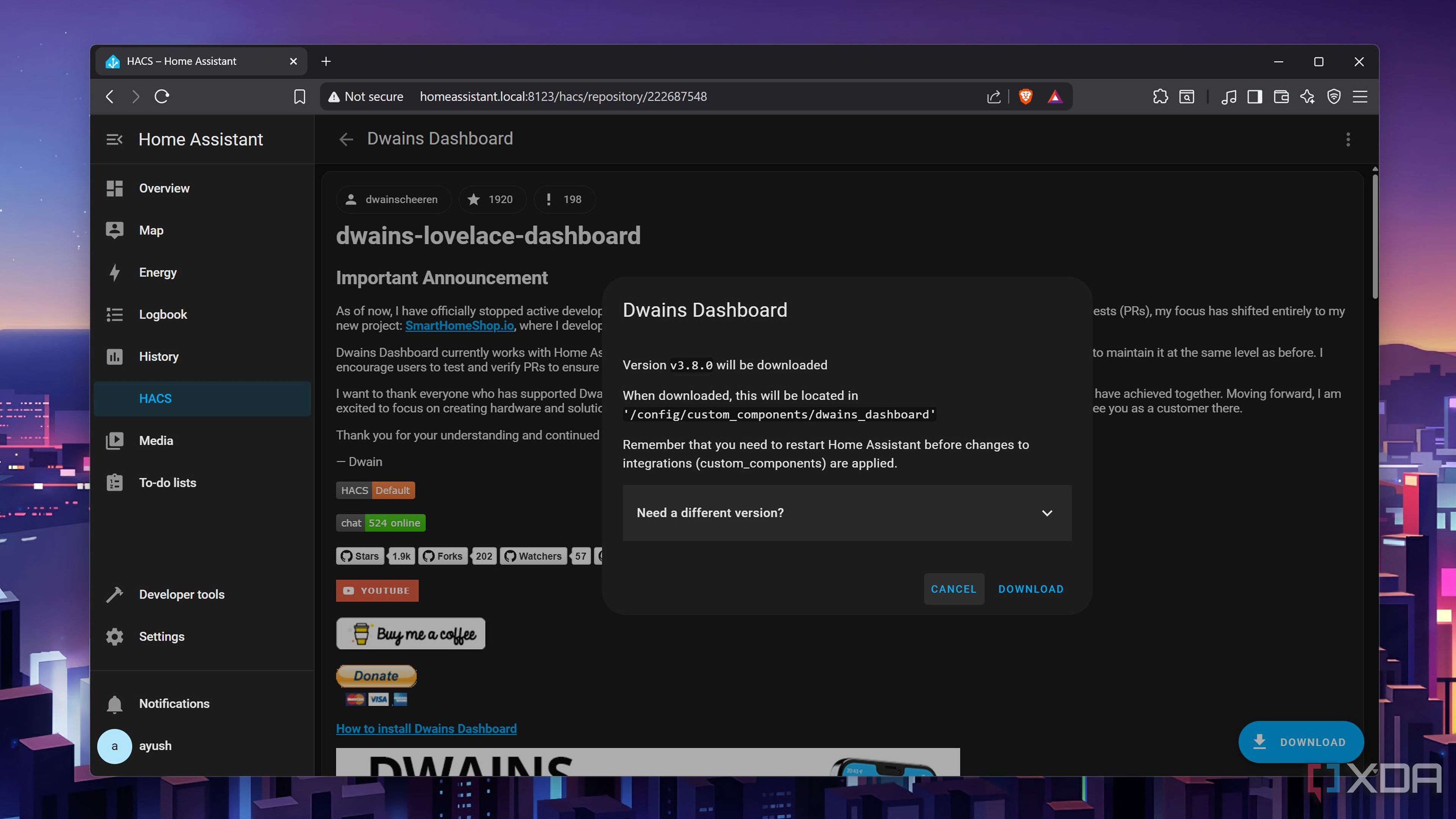This screenshot has height=819, width=1456.
Task: Click the PayPal Donate button
Action: (x=377, y=676)
